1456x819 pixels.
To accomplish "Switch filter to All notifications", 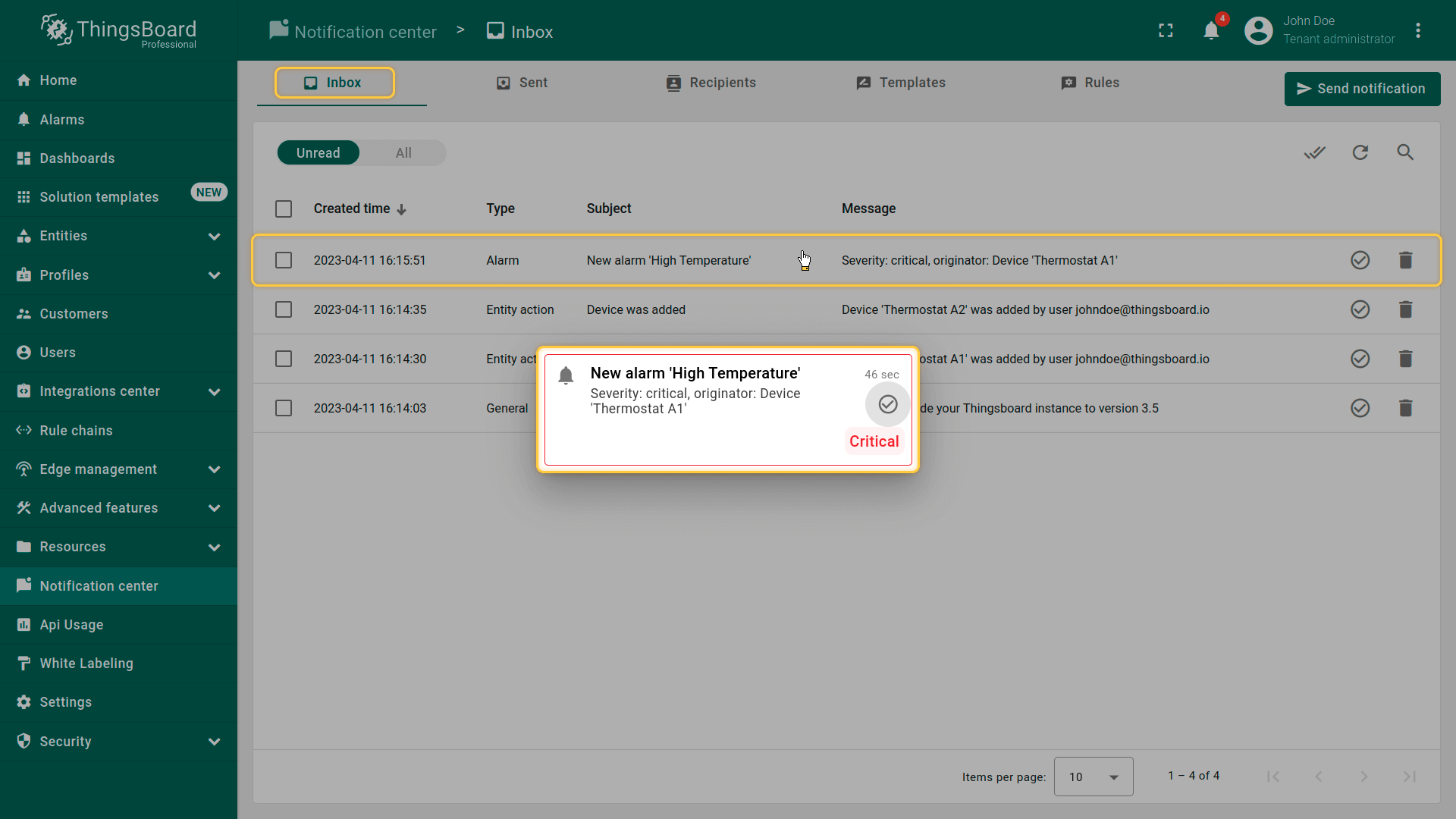I will coord(403,153).
